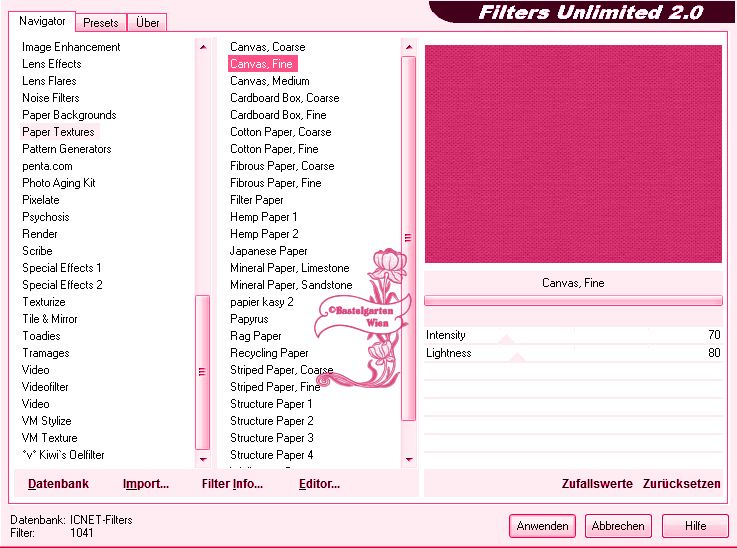Select Special Effects 2 category

[x=63, y=285]
